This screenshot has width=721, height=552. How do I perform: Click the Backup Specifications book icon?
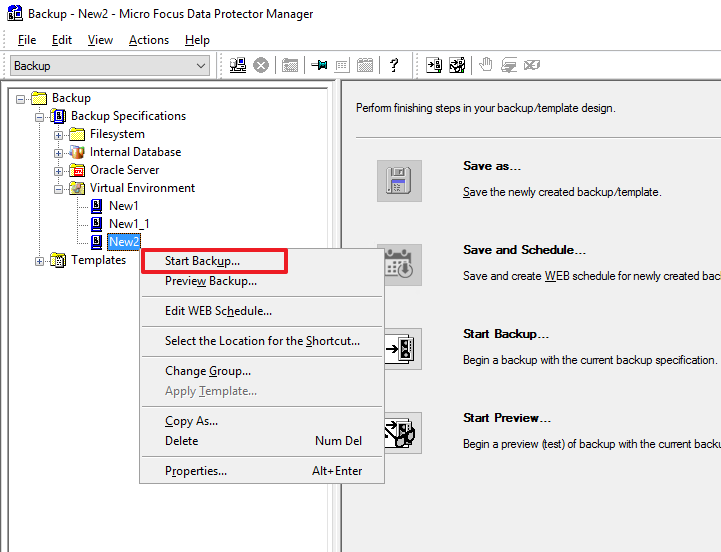(58, 116)
